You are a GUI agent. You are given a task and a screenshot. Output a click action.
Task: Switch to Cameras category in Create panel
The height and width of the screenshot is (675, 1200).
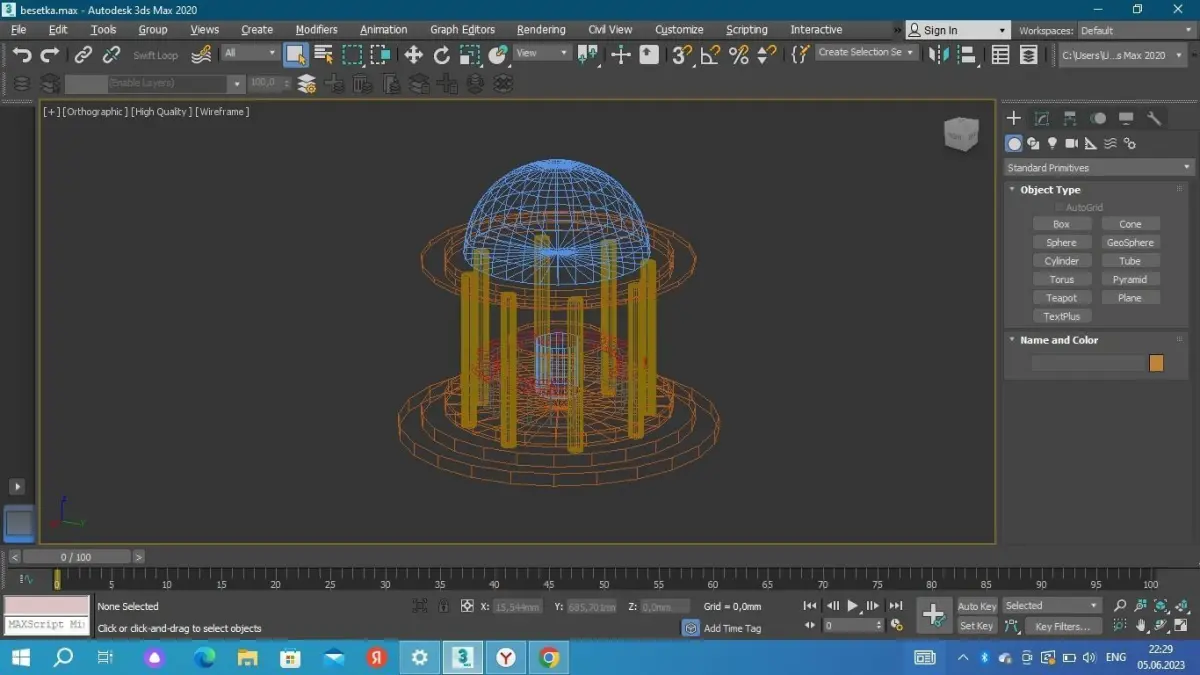(x=1071, y=144)
